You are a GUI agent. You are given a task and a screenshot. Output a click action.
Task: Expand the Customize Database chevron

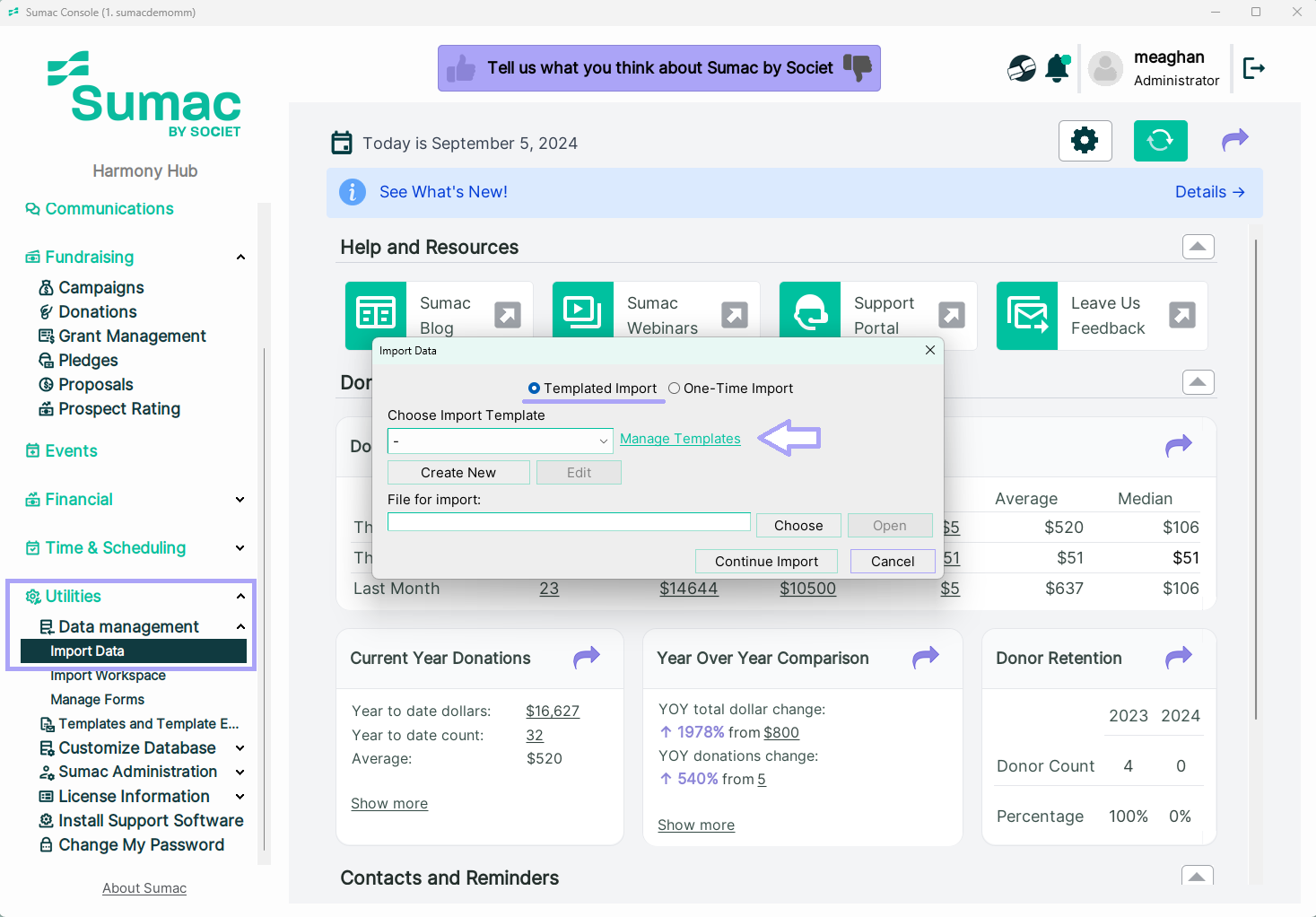click(x=240, y=748)
